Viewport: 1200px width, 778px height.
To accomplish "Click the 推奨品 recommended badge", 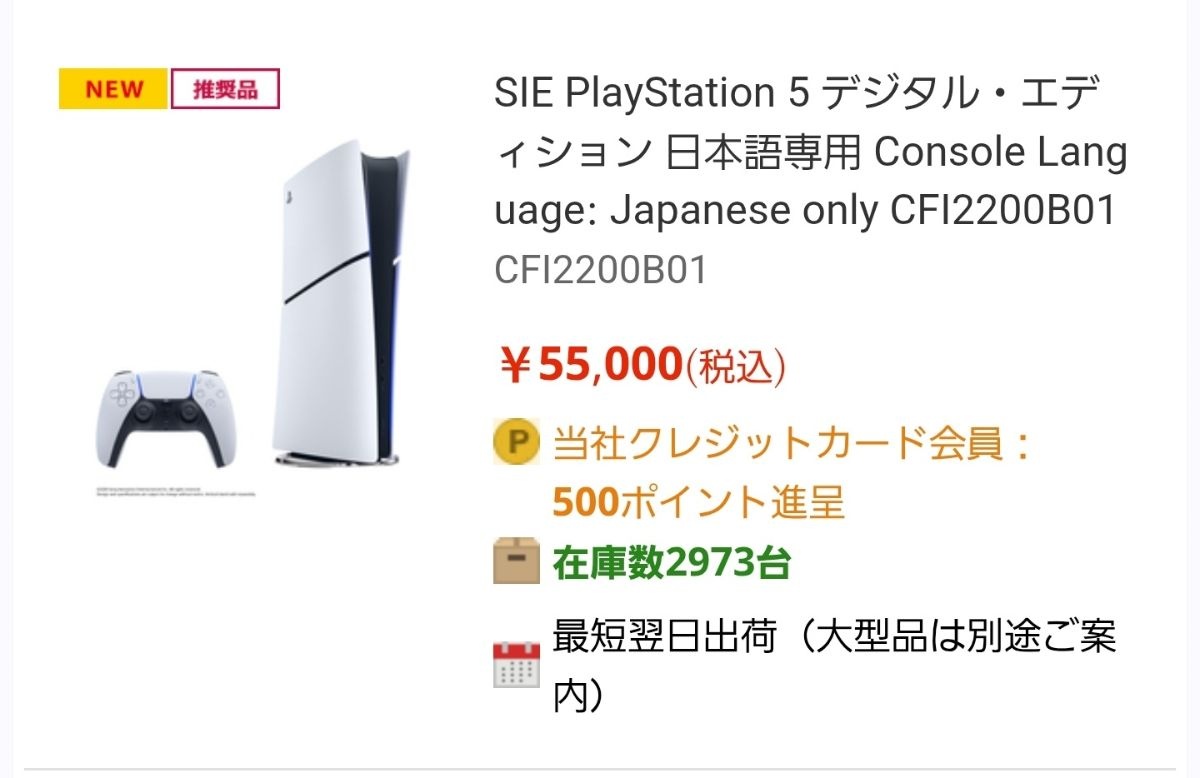I will [225, 89].
